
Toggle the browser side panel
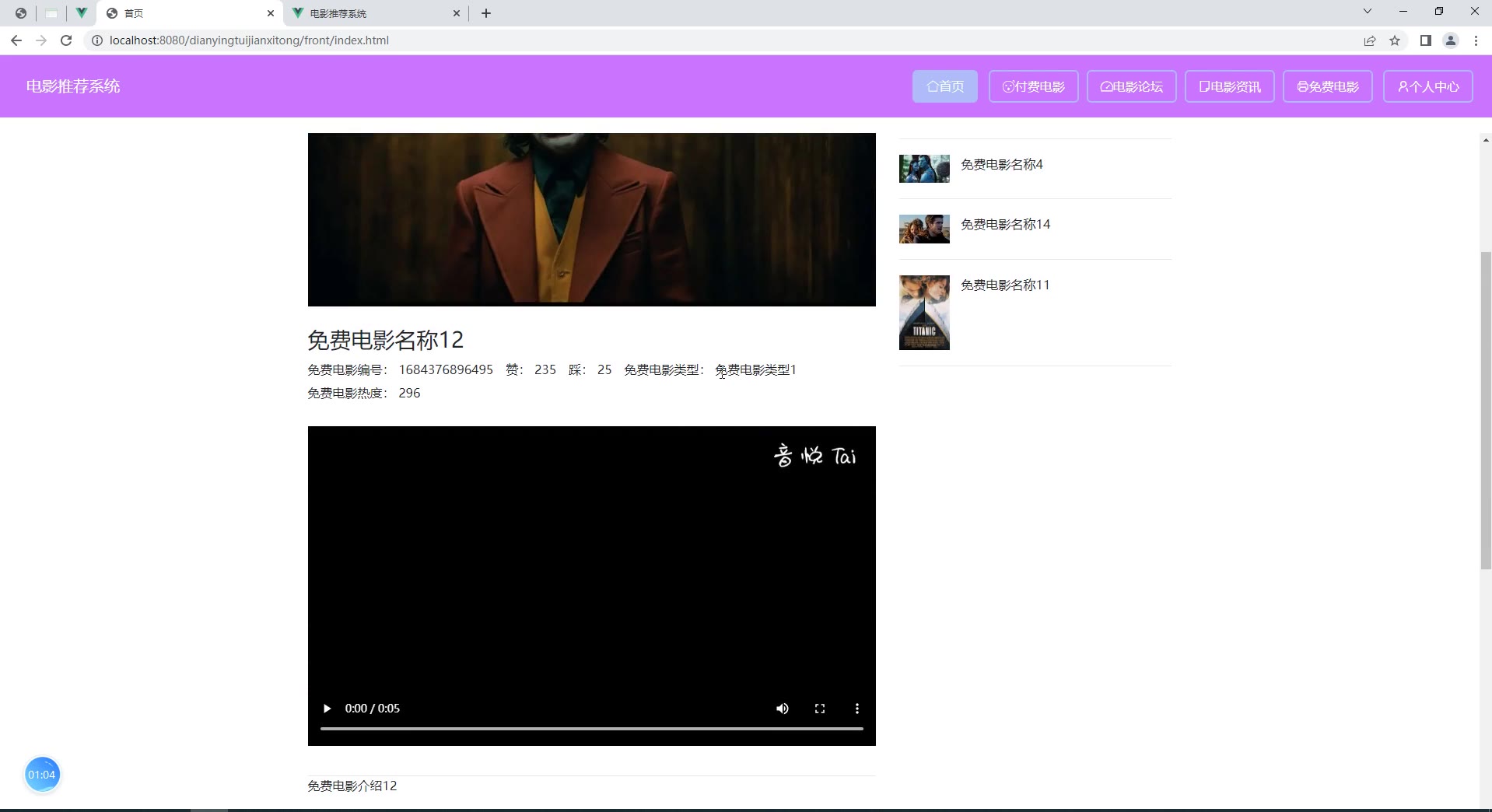click(x=1426, y=40)
